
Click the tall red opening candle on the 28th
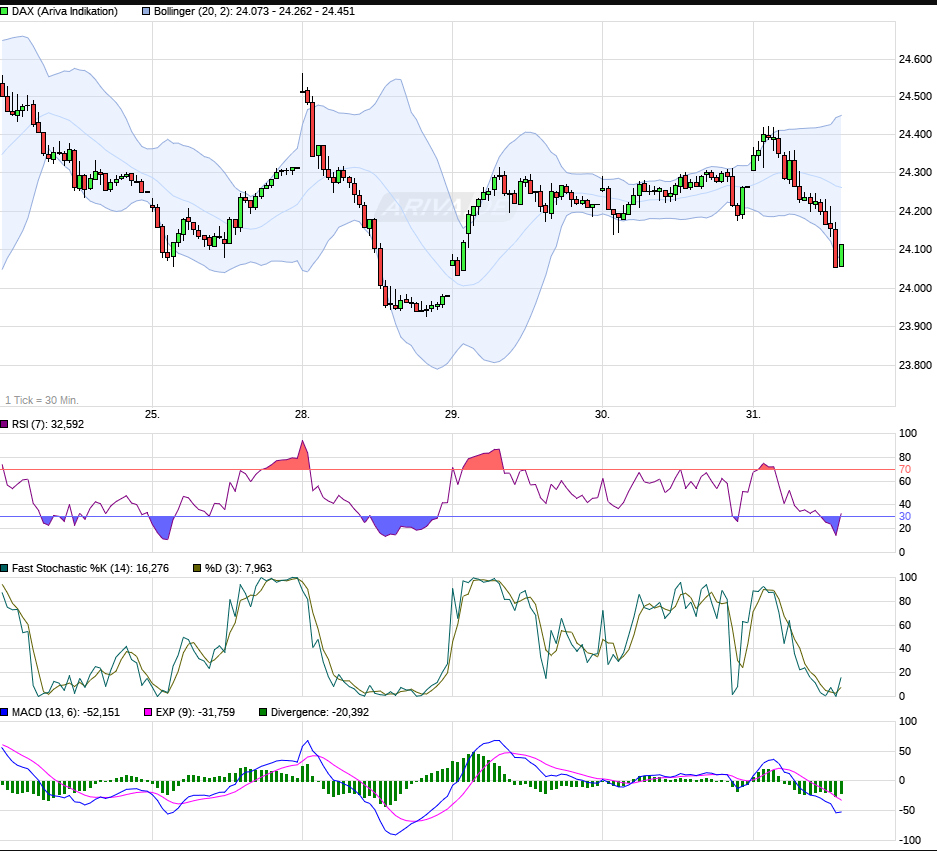pos(313,129)
